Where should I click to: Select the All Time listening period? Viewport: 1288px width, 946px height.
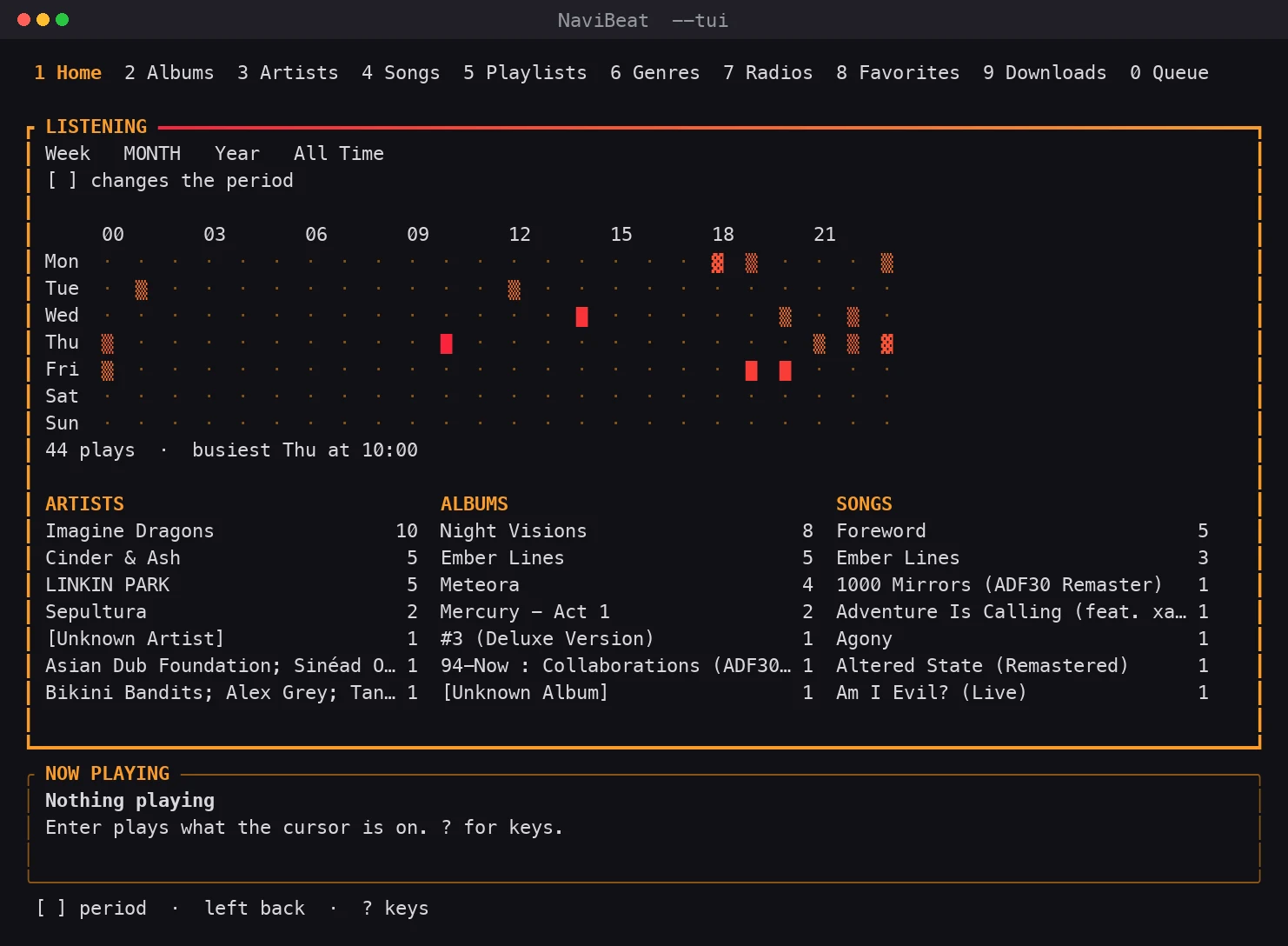tap(339, 154)
